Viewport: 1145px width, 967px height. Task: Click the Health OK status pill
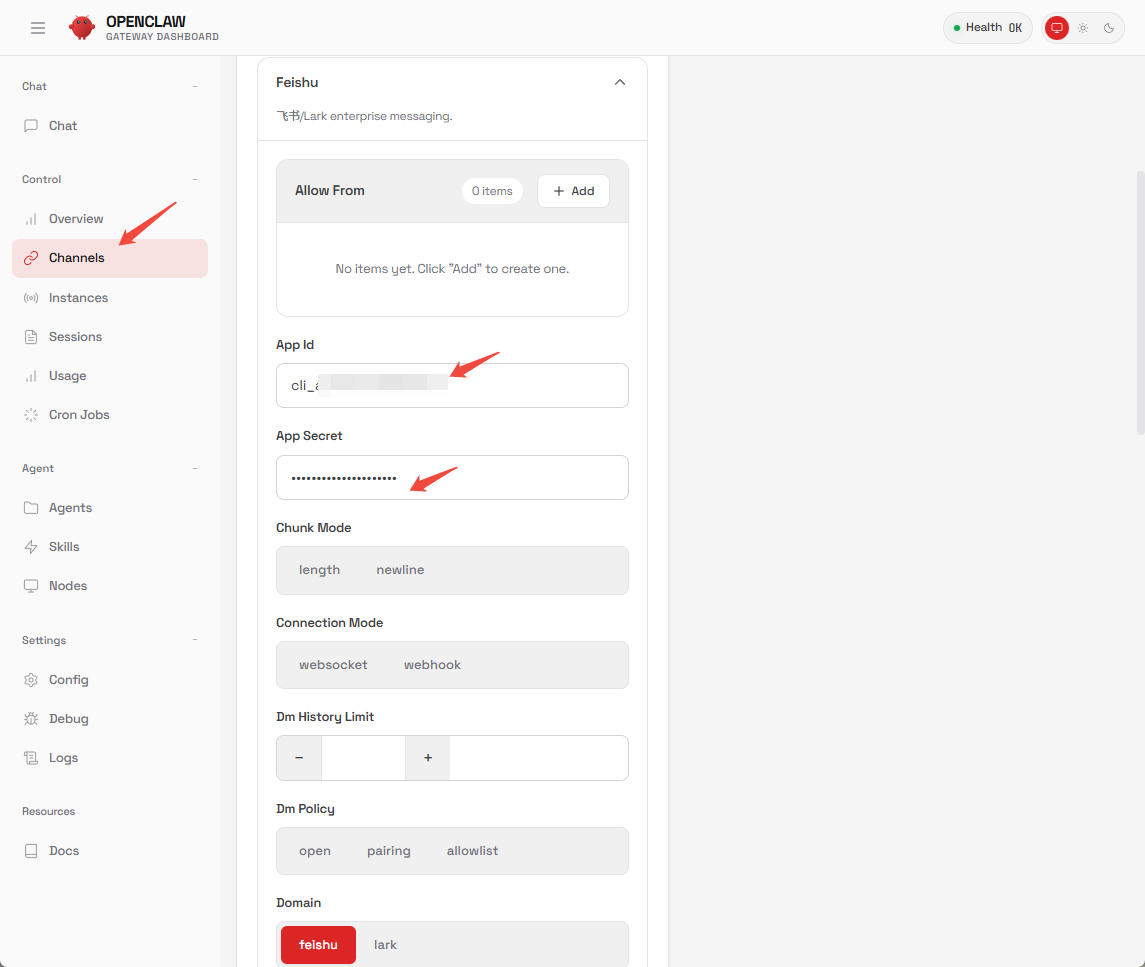[987, 28]
